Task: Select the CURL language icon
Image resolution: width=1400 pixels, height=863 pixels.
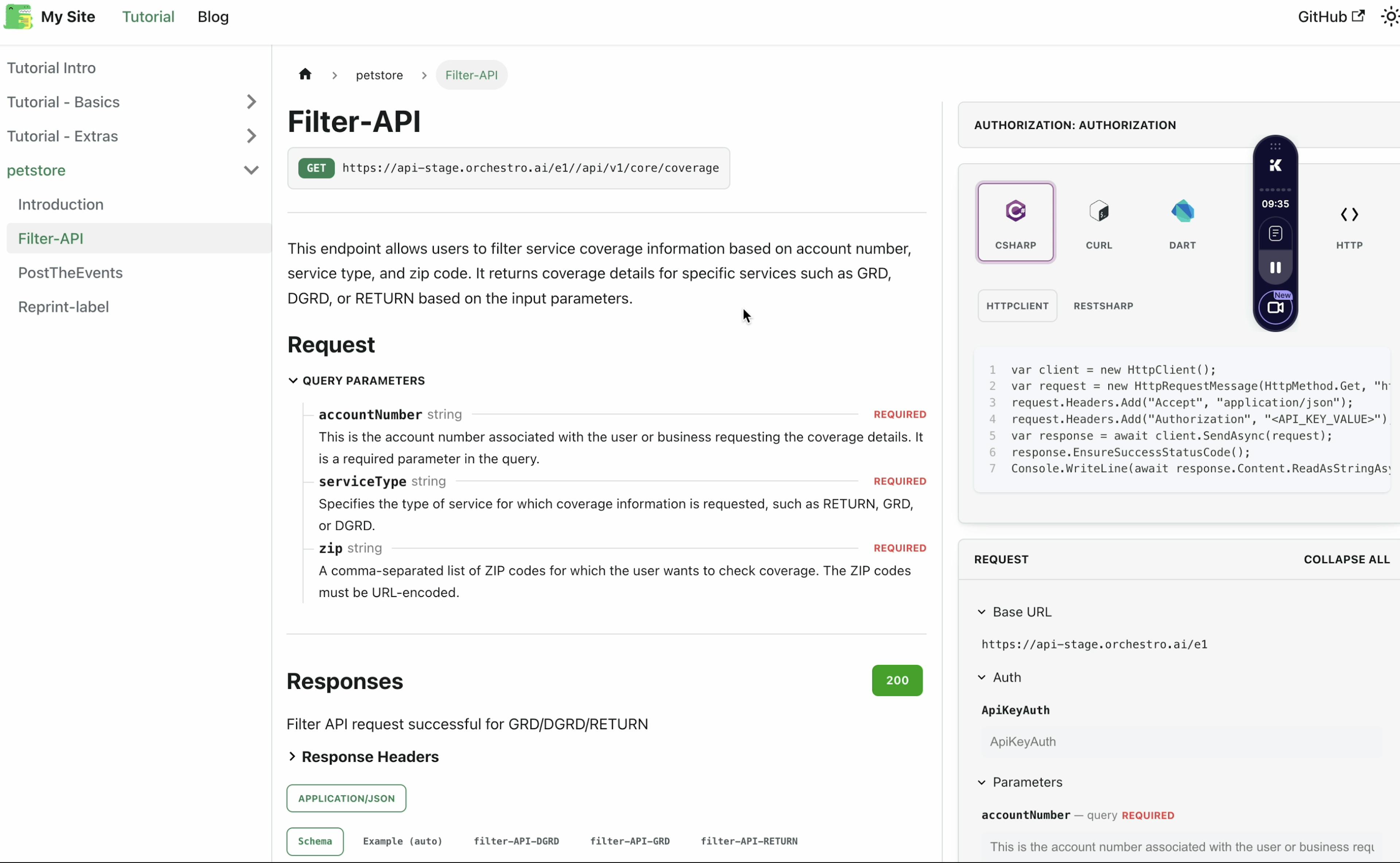Action: pos(1098,222)
